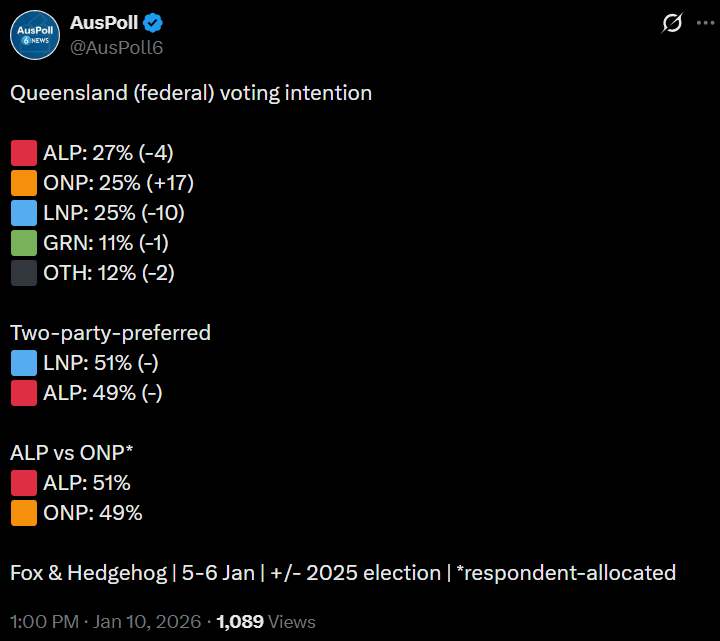720x641 pixels.
Task: Click the AusPoll profile avatar
Action: 34,34
